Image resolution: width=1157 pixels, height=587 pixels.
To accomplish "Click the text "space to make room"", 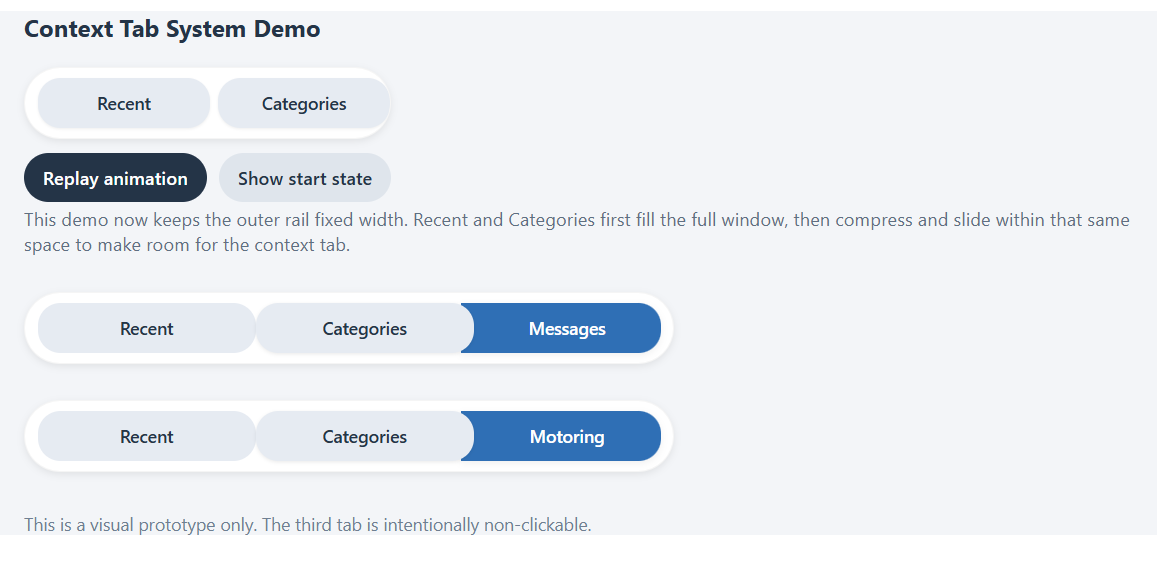I will point(110,245).
